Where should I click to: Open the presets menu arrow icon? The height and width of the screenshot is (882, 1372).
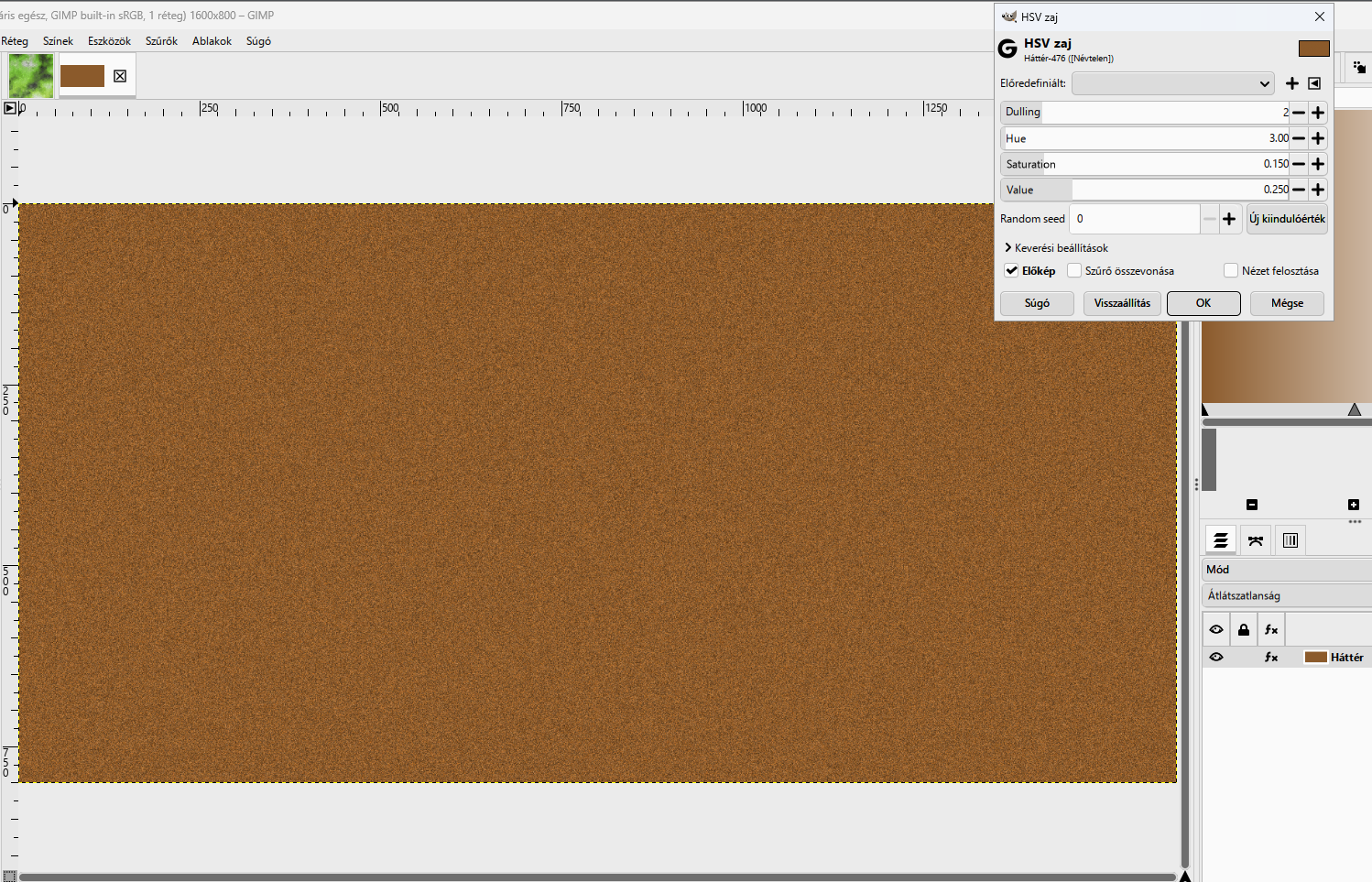tap(1314, 83)
